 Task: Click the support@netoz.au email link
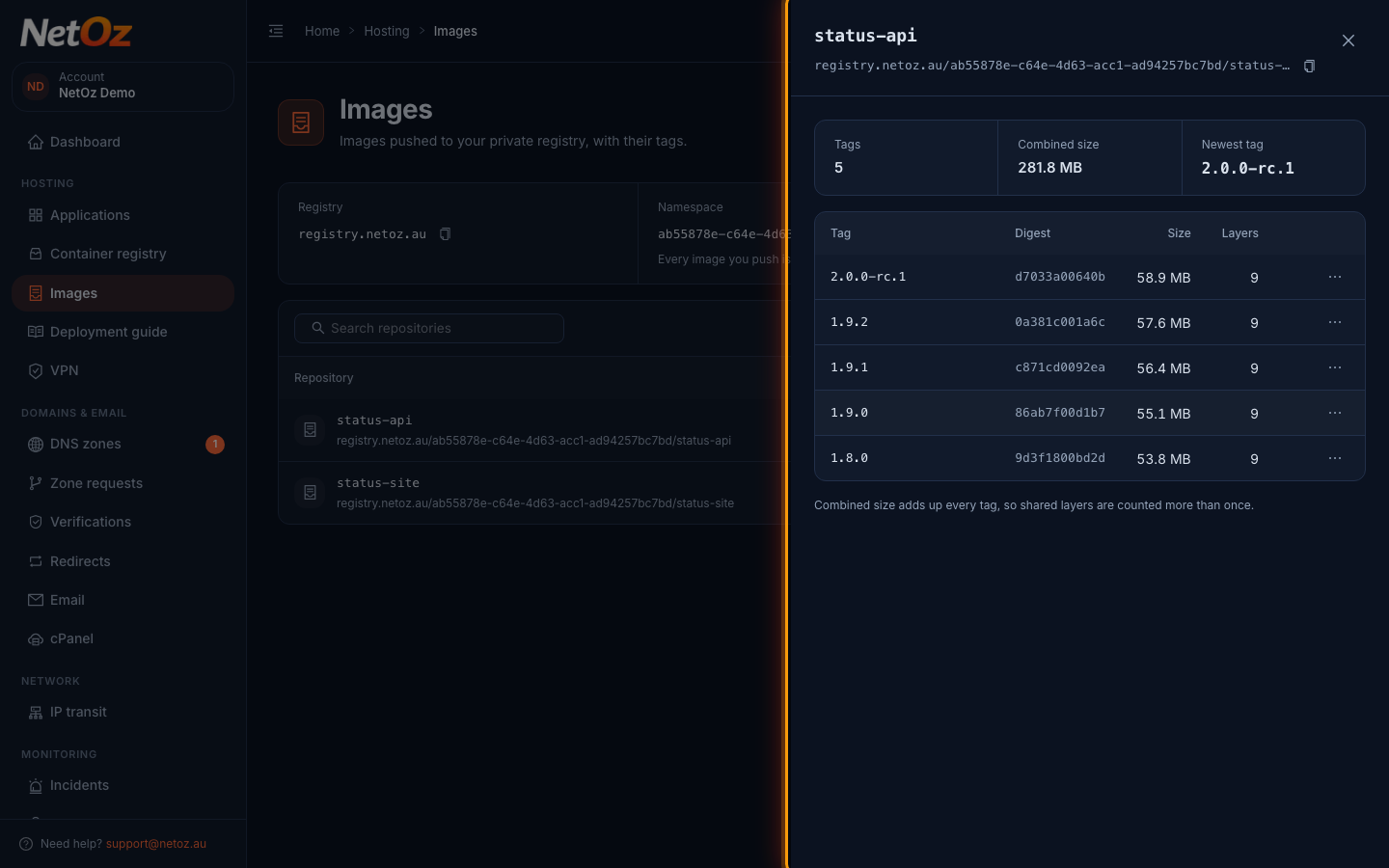[x=156, y=844]
